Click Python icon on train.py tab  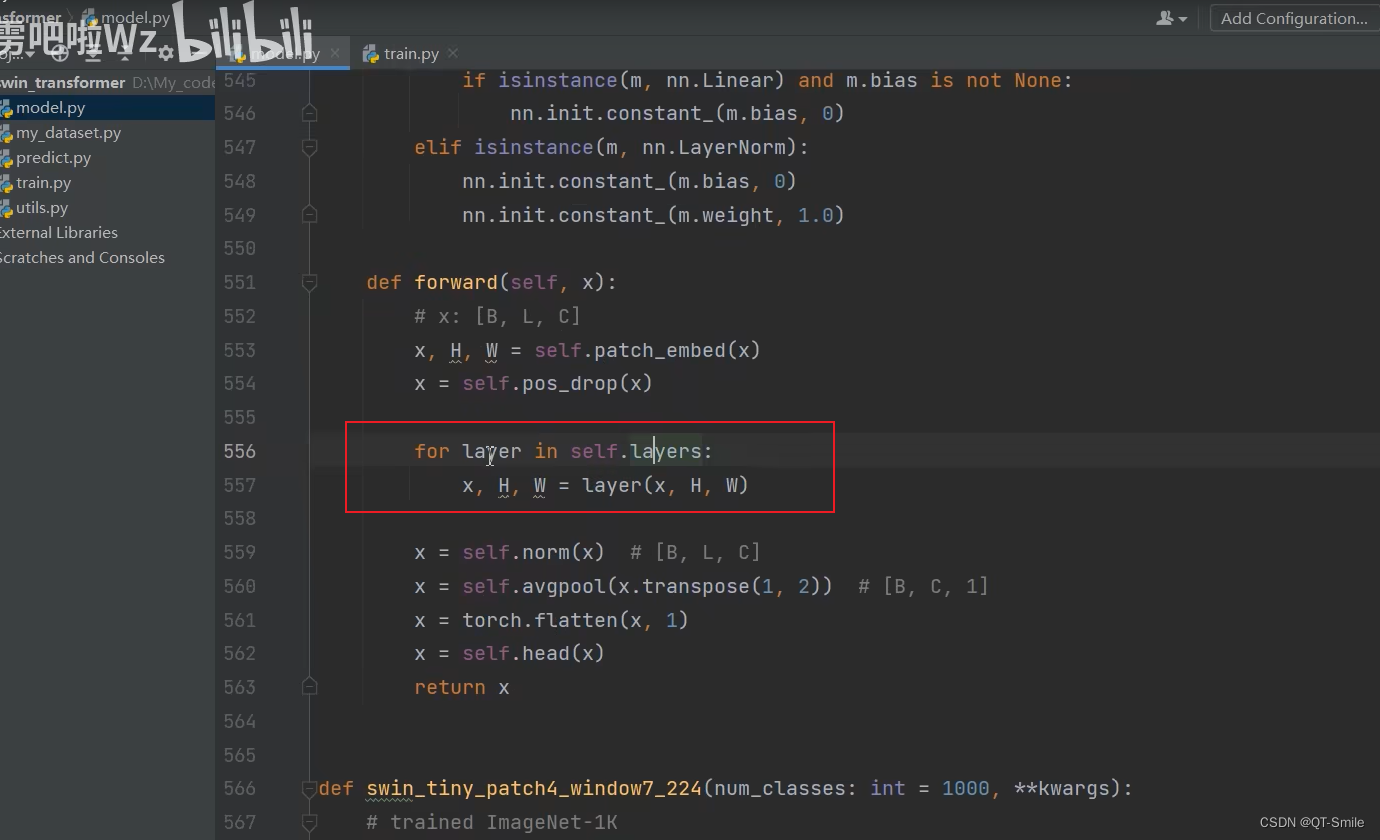pos(371,54)
